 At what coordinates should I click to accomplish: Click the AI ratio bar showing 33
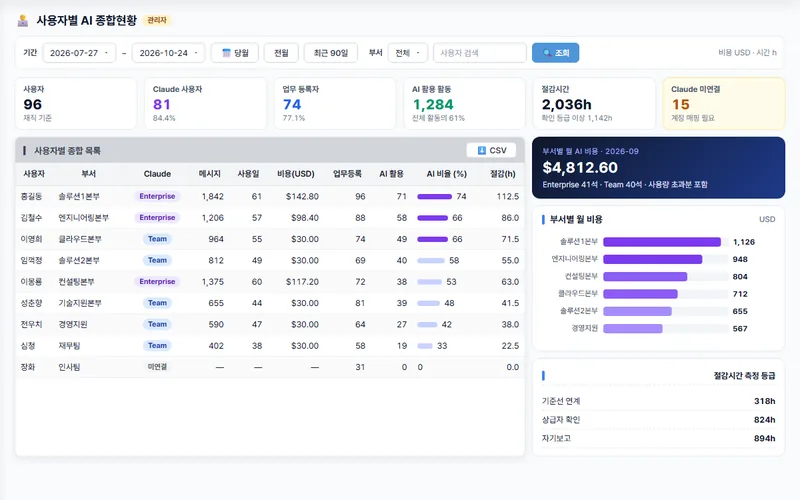tap(425, 346)
